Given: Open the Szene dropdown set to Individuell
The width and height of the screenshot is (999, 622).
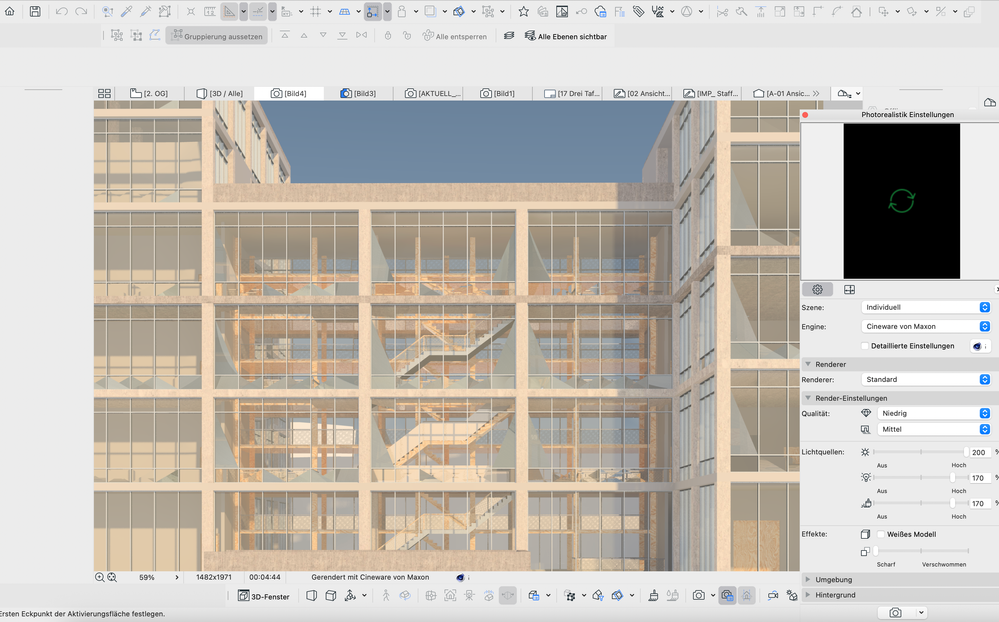Looking at the screenshot, I should click(926, 307).
